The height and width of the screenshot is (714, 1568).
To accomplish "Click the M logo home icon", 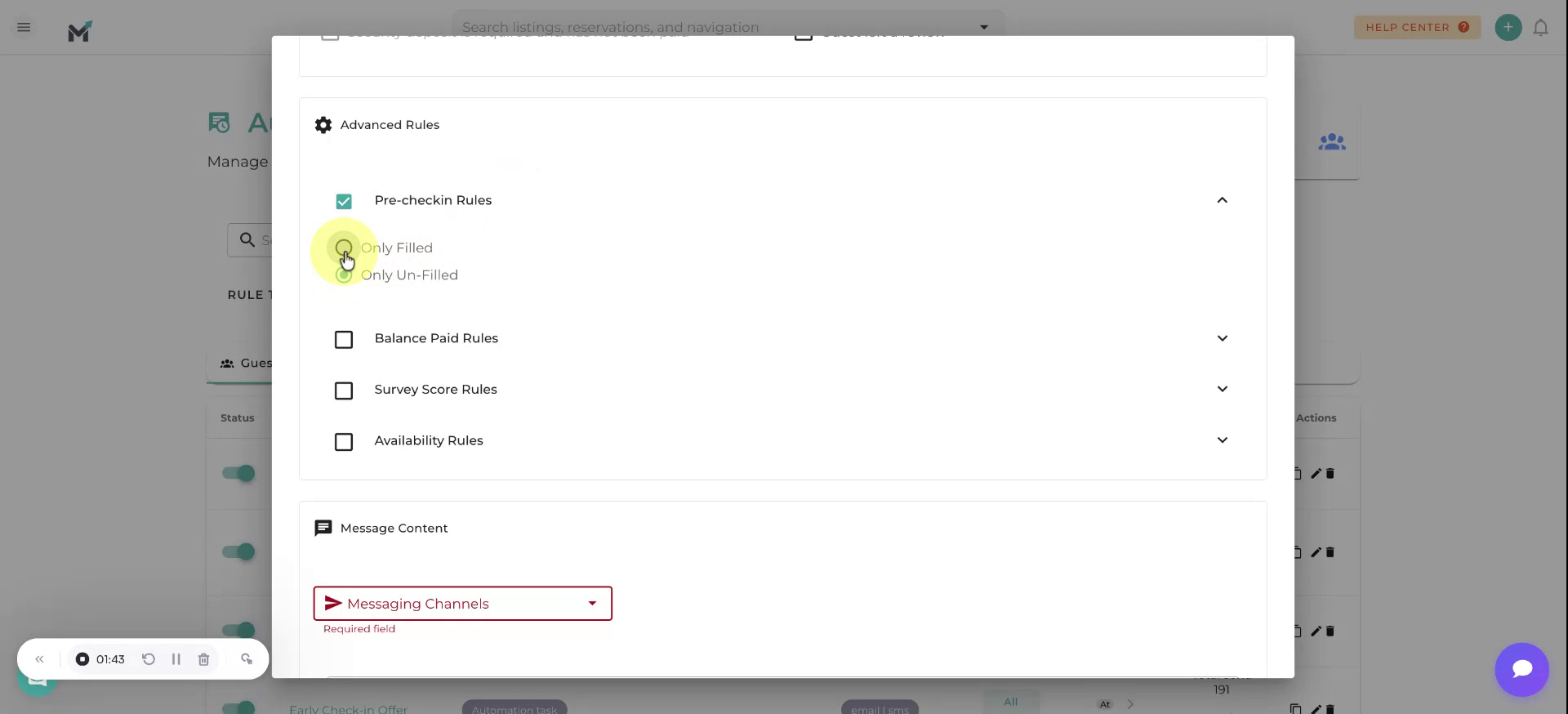I will click(x=79, y=31).
